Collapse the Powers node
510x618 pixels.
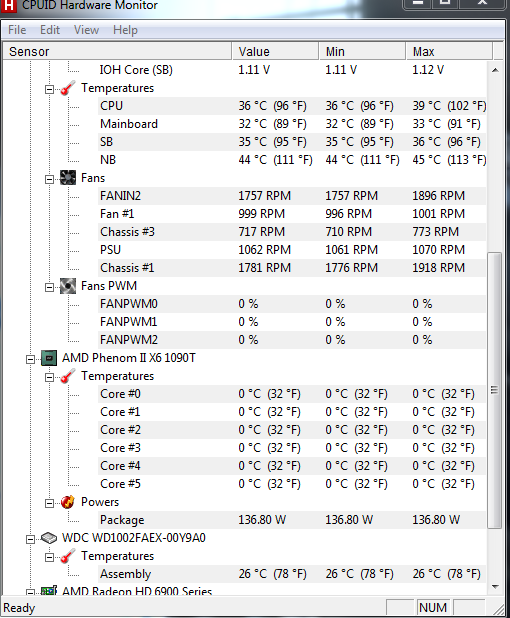tap(49, 504)
